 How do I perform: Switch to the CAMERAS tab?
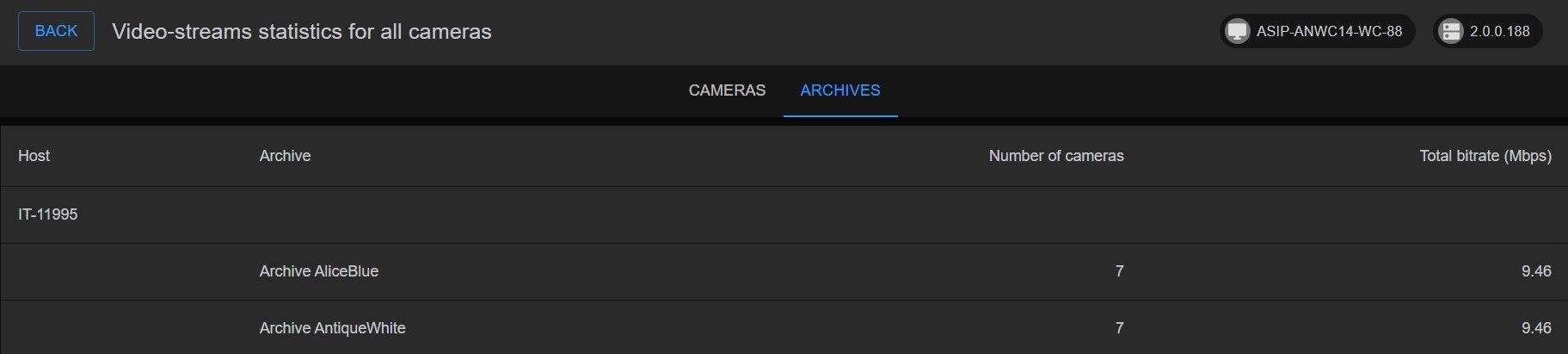click(x=727, y=90)
